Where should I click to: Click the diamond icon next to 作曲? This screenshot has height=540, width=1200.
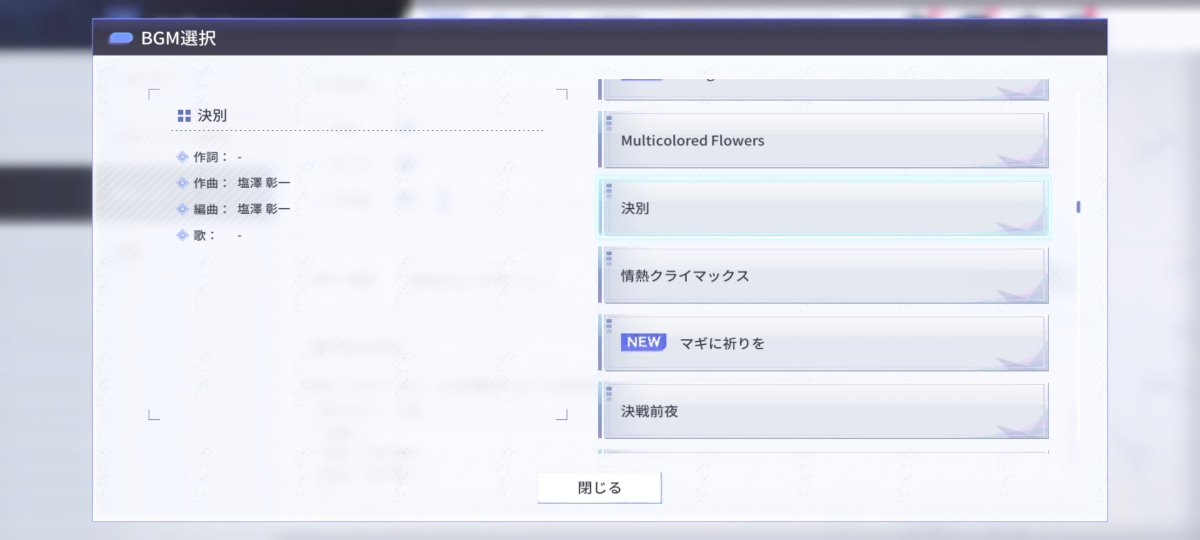point(182,183)
